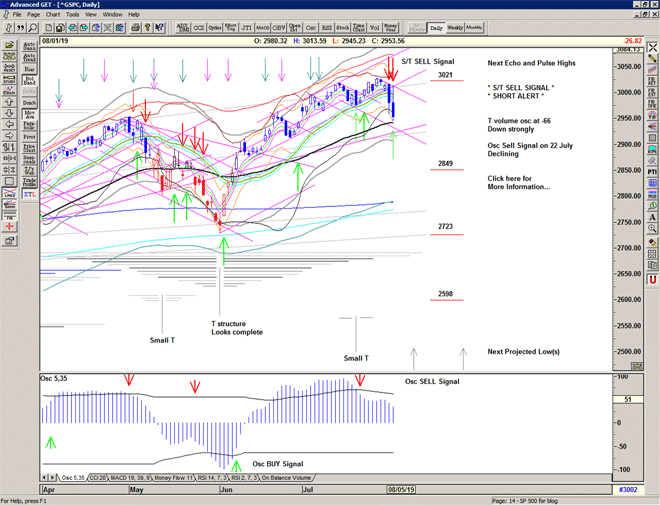Click the open folder icon in left toolbar
The height and width of the screenshot is (505, 660).
9,45
